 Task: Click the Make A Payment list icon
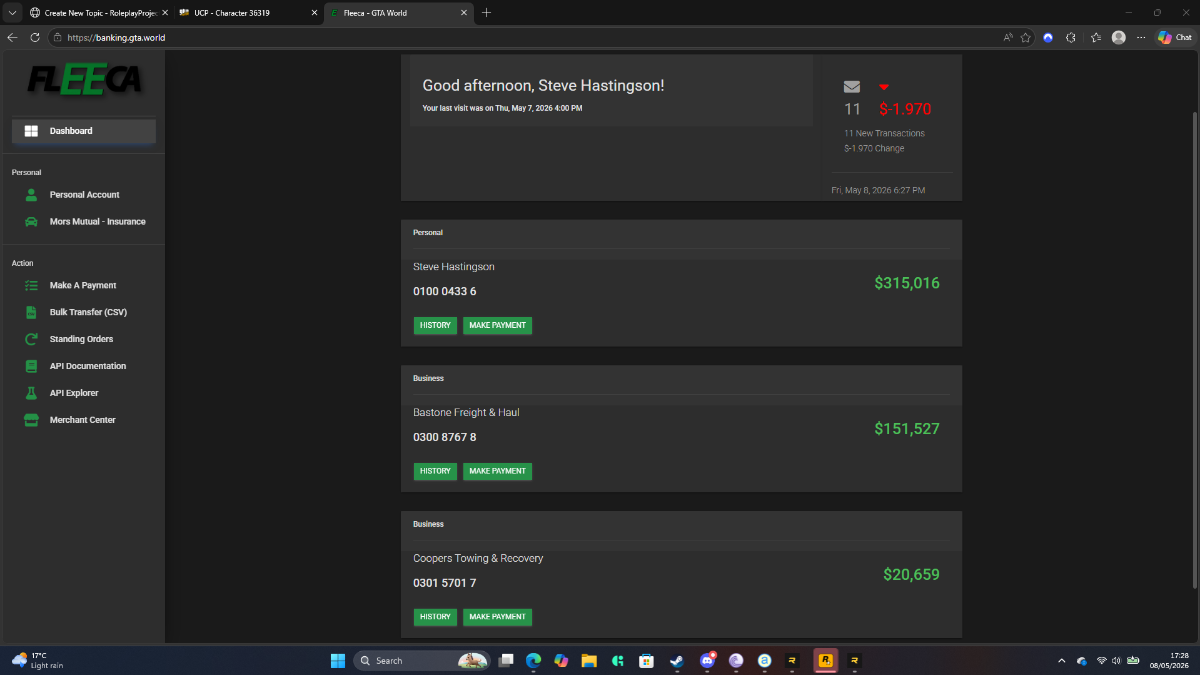click(x=31, y=286)
